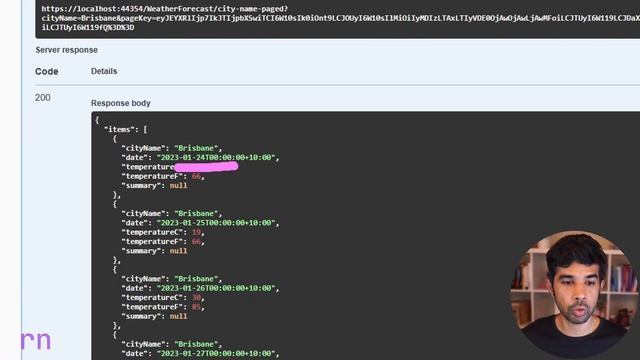Select the date value 2023-01-27T00:00:00+10:00
640x360 pixels.
(216, 353)
